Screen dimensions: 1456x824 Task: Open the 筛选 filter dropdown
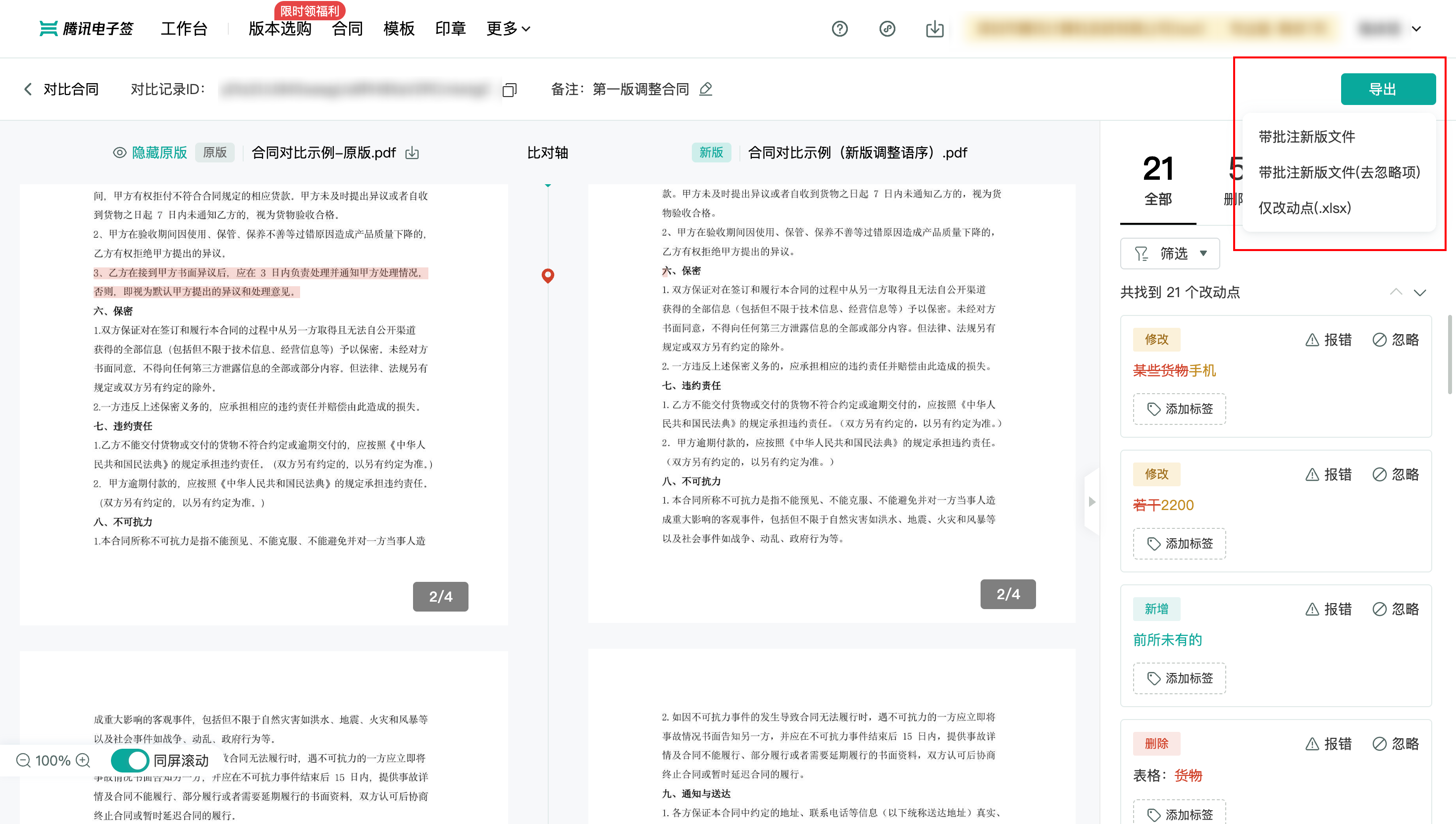pos(1170,254)
